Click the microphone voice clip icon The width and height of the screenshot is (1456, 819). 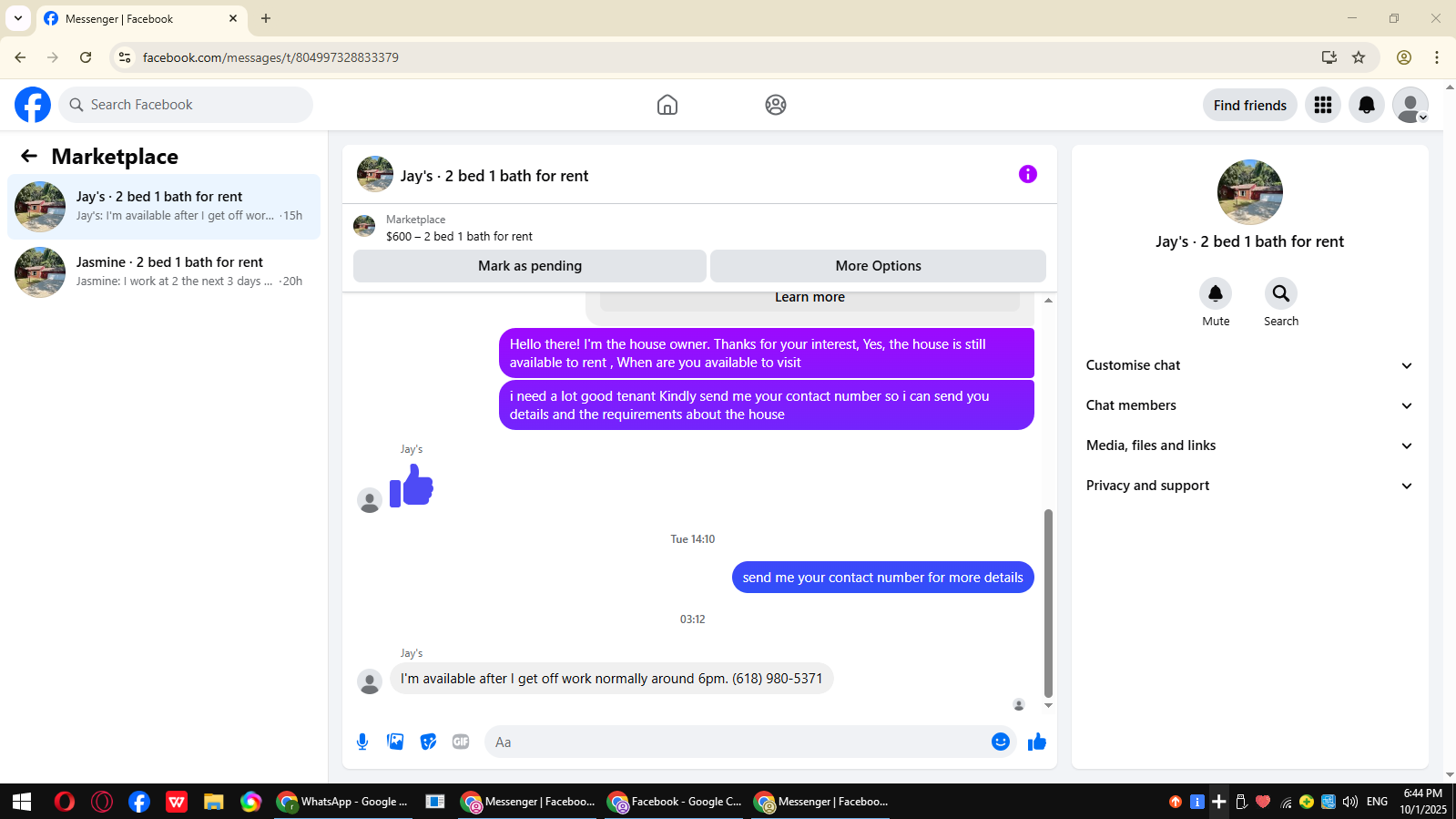362,742
